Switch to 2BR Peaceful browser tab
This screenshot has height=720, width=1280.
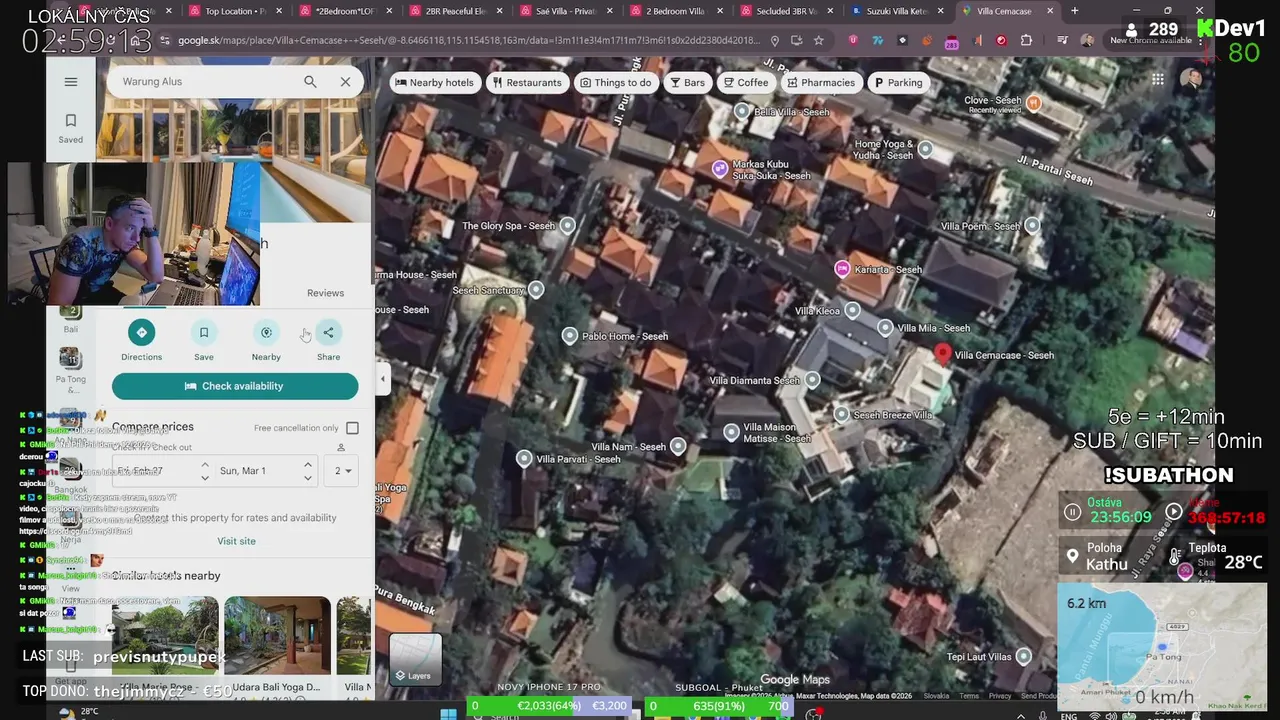[x=455, y=11]
